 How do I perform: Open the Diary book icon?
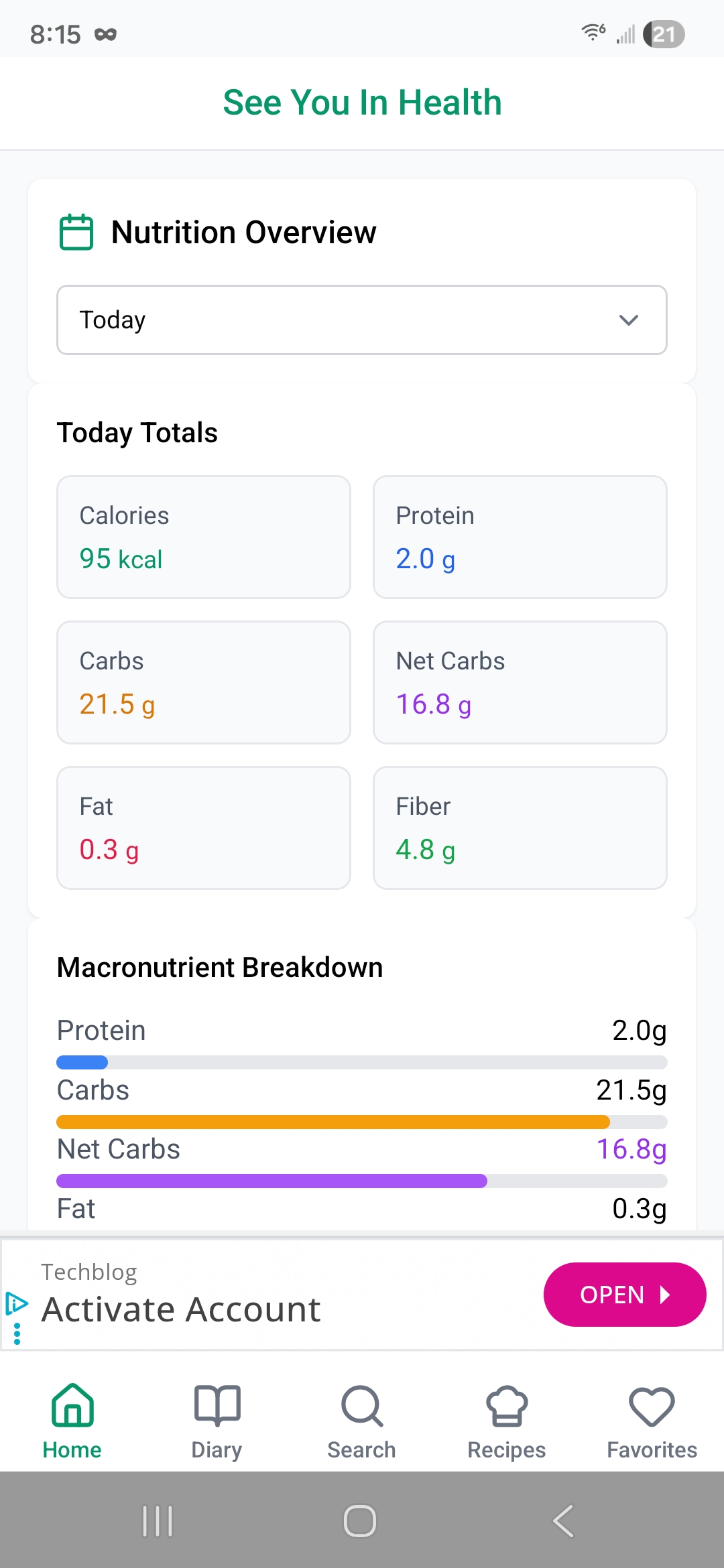[217, 1405]
